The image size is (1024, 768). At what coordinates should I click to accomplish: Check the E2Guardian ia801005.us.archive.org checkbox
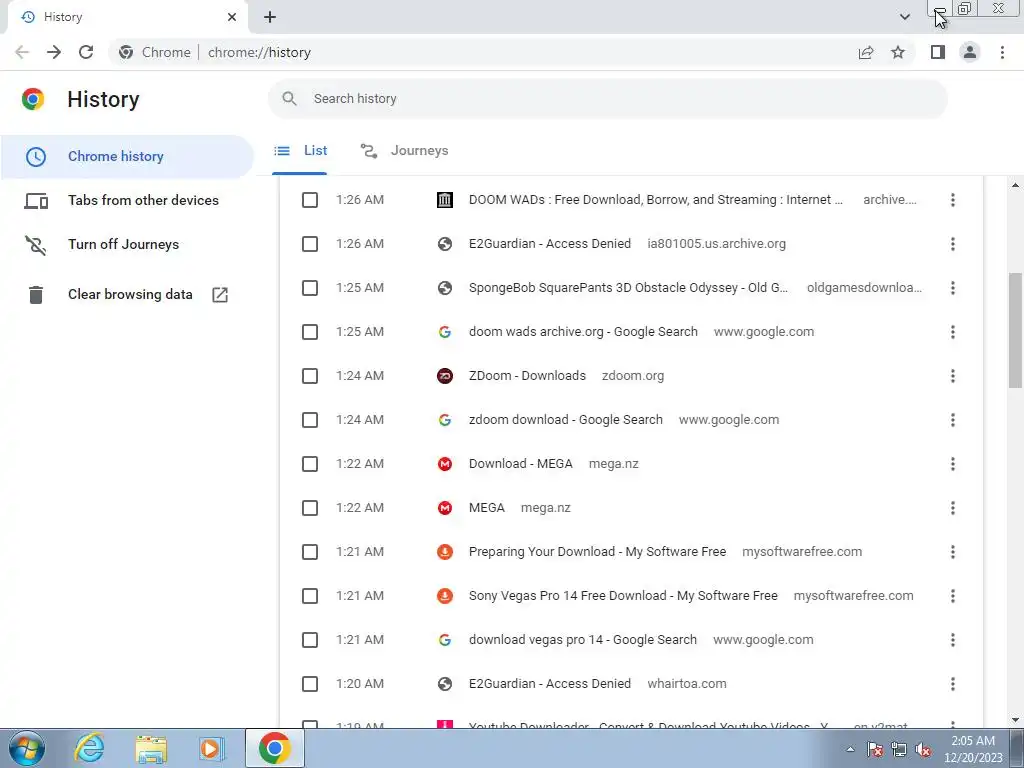click(x=310, y=244)
